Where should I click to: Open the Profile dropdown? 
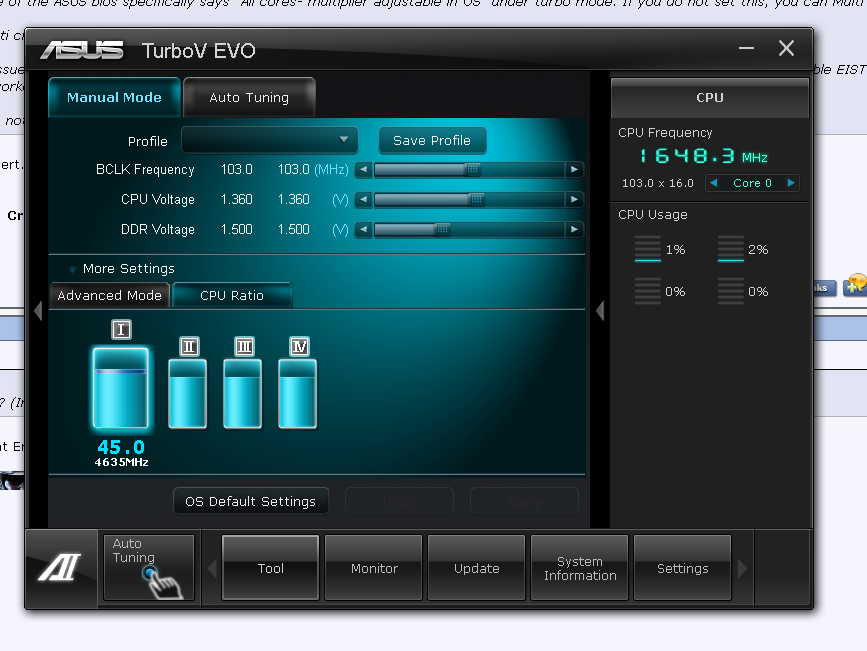pyautogui.click(x=269, y=140)
